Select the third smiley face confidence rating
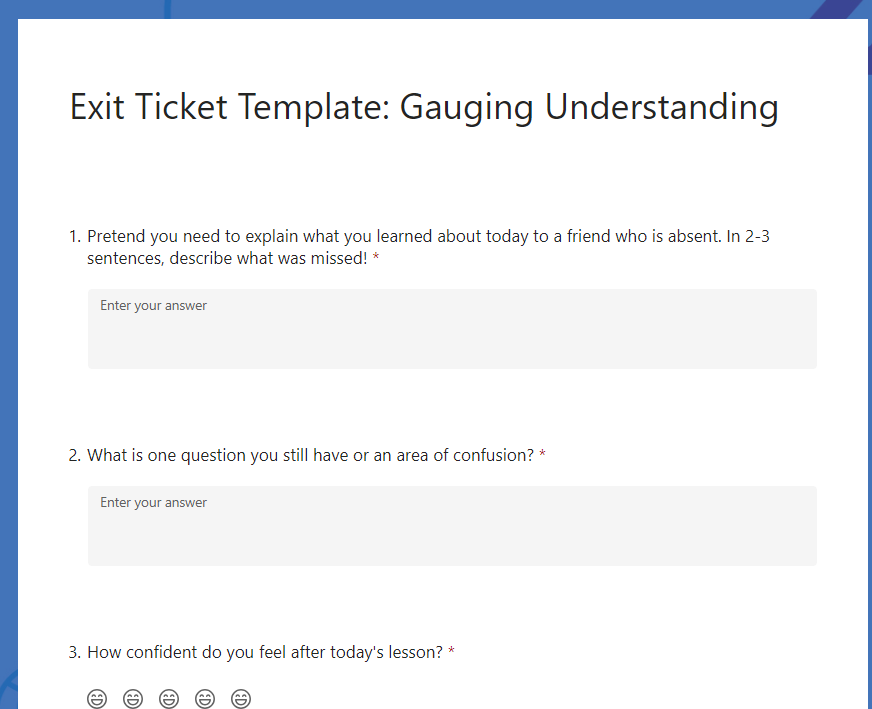 169,698
